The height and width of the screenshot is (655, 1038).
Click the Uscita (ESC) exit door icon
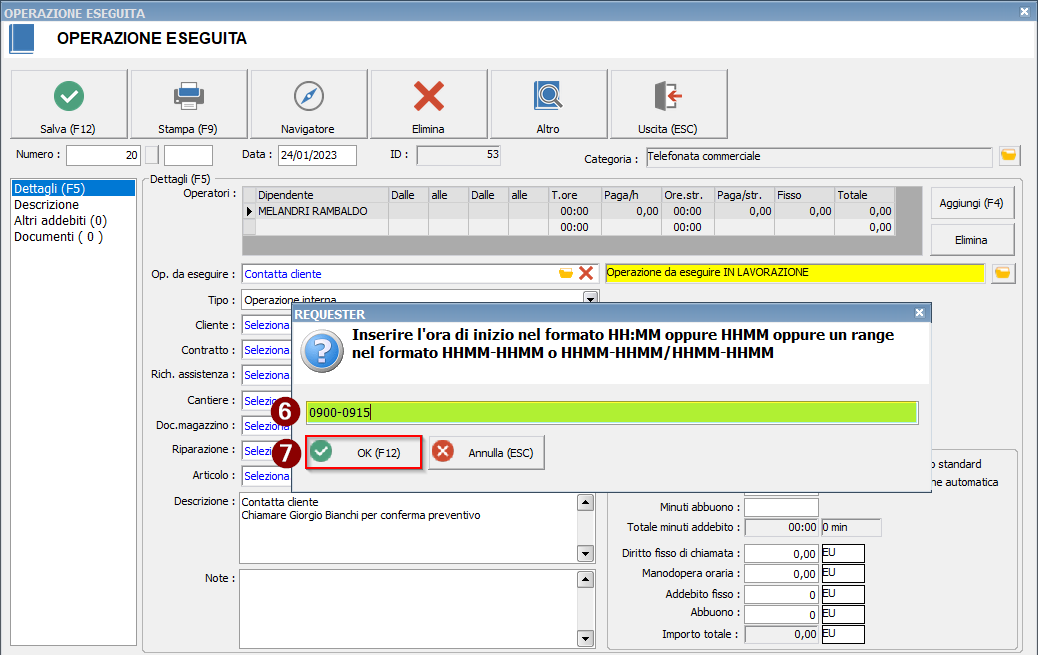click(667, 96)
